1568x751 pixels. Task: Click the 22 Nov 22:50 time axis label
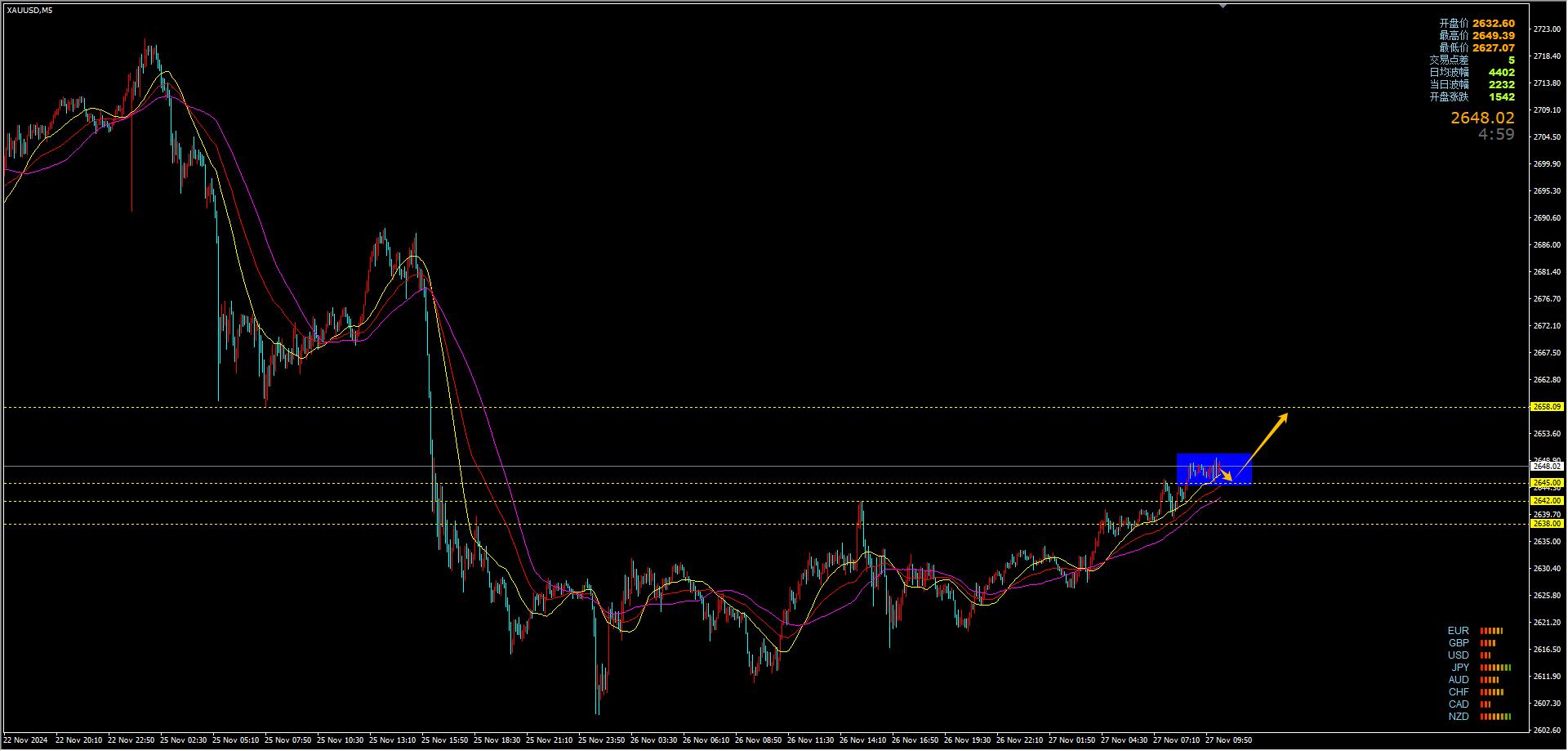click(131, 740)
